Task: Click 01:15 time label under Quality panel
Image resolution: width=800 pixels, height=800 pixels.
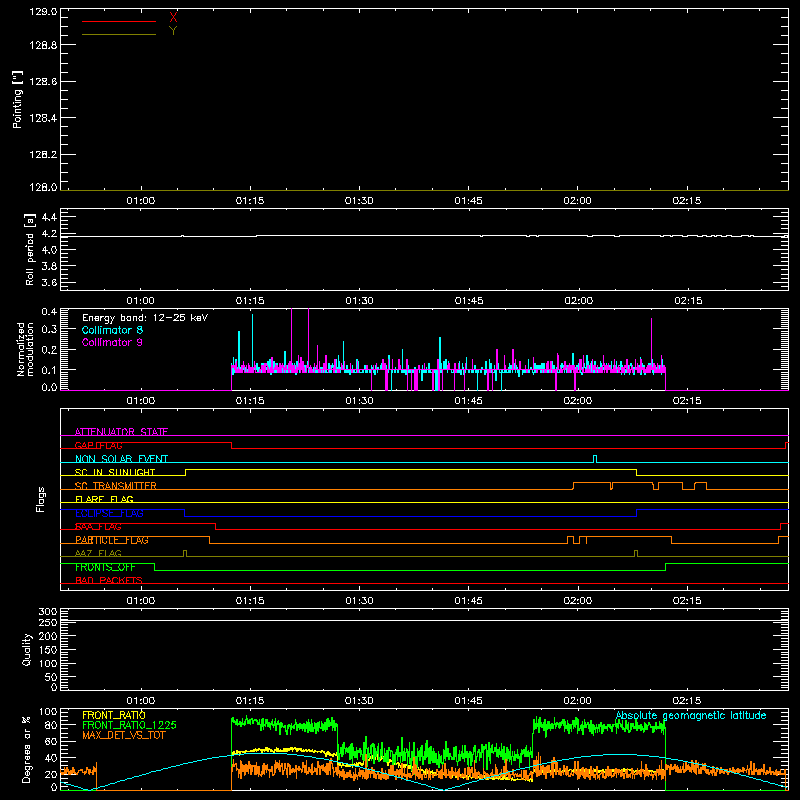Action: [x=250, y=701]
